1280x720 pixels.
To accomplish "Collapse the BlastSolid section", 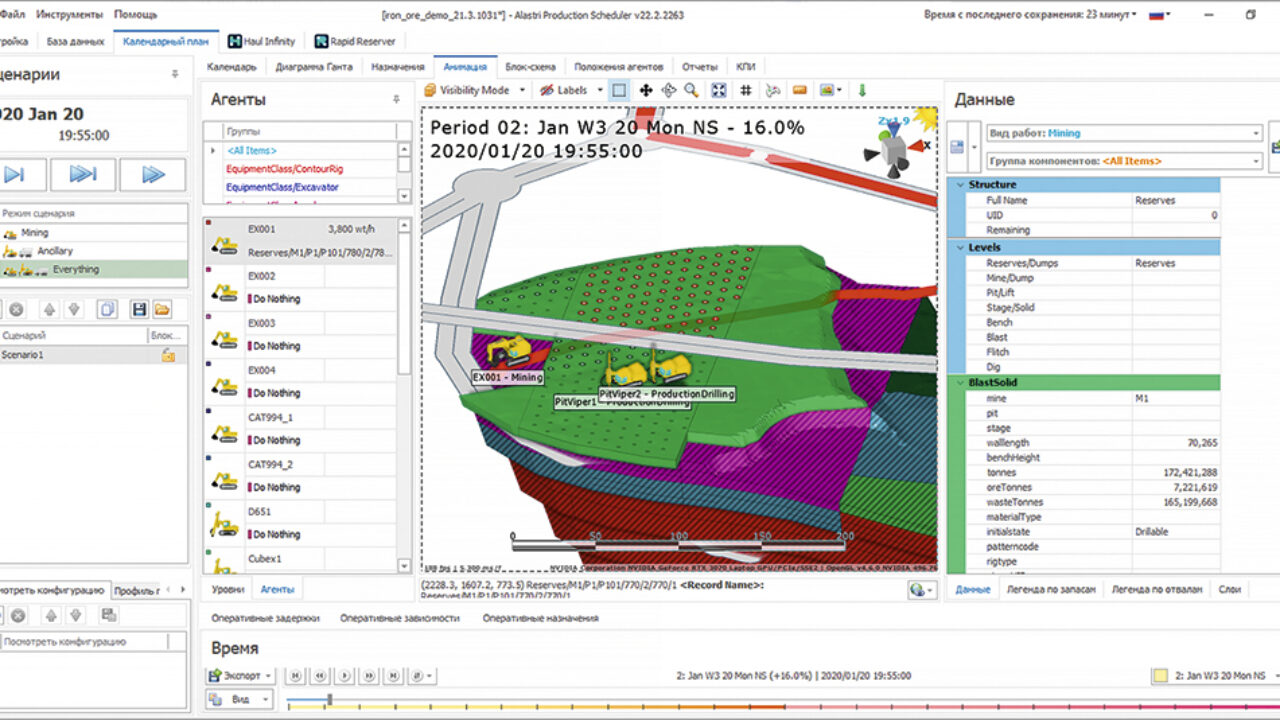I will 958,382.
